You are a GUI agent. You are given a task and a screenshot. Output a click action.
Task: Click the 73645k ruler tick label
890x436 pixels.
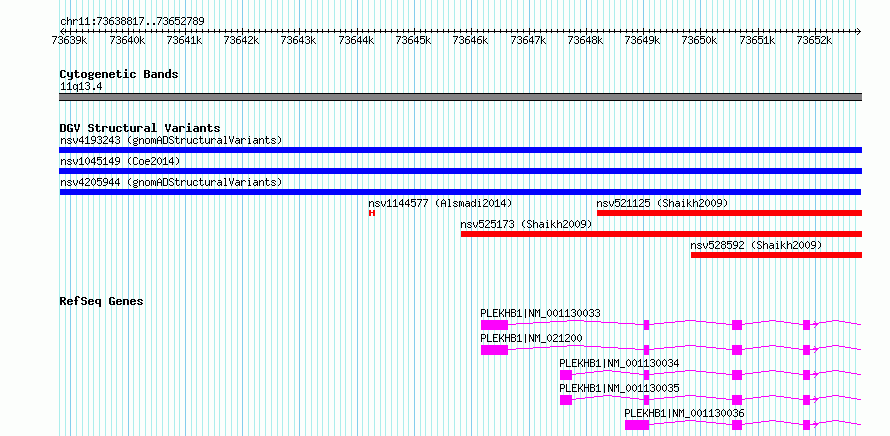pos(413,40)
